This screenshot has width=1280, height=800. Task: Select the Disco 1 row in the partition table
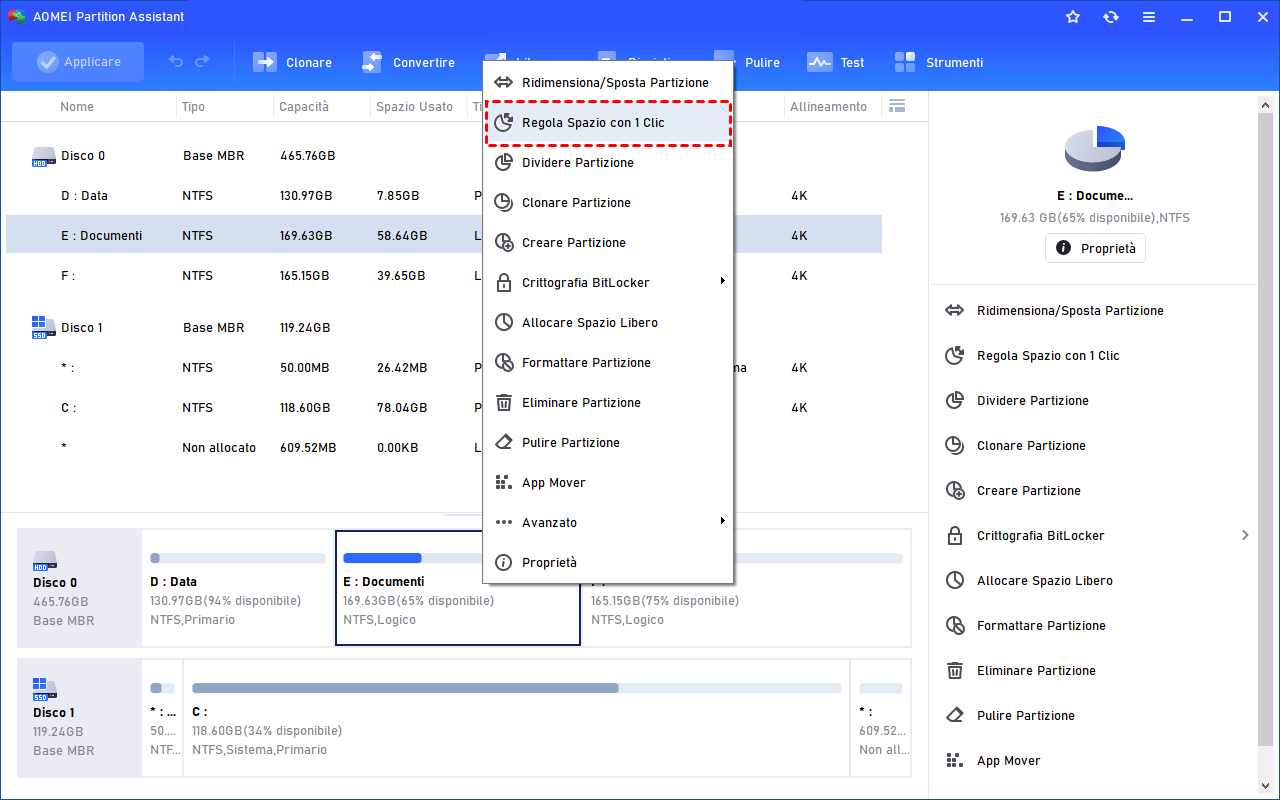click(x=444, y=328)
